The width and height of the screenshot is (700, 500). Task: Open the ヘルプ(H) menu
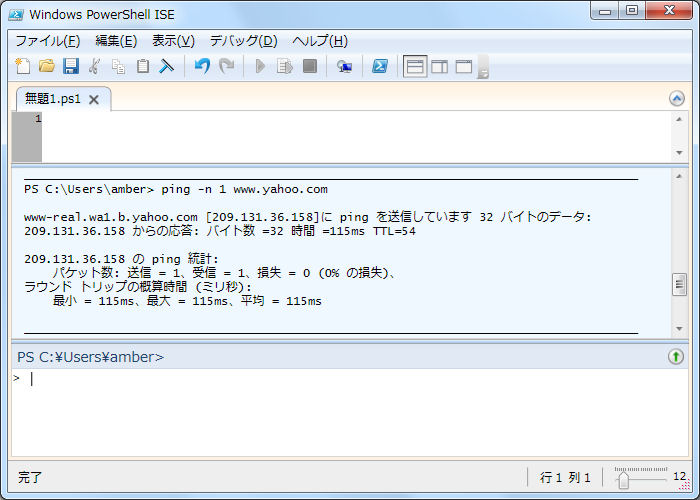[320, 41]
